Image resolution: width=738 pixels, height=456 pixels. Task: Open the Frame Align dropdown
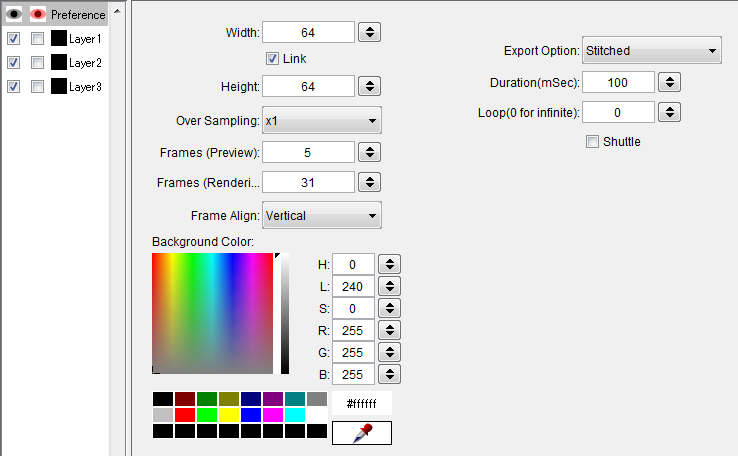tap(322, 216)
